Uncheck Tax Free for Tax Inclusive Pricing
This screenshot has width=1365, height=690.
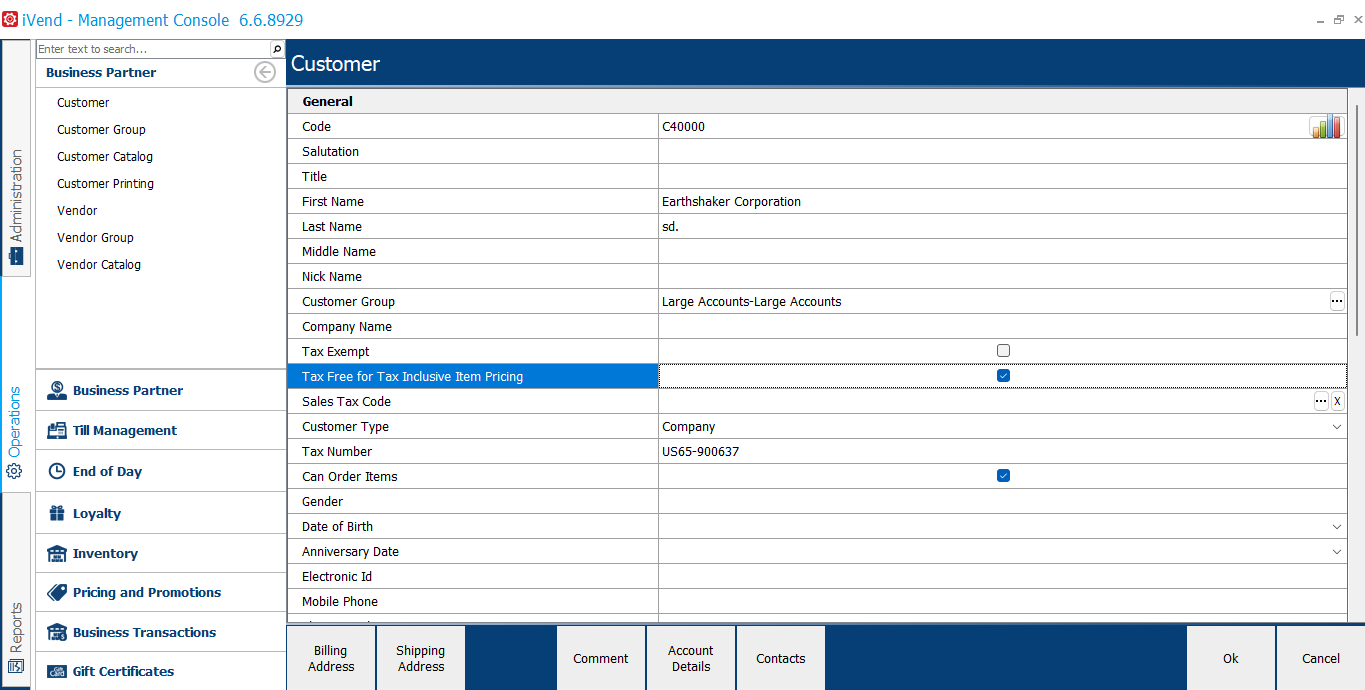tap(1003, 376)
